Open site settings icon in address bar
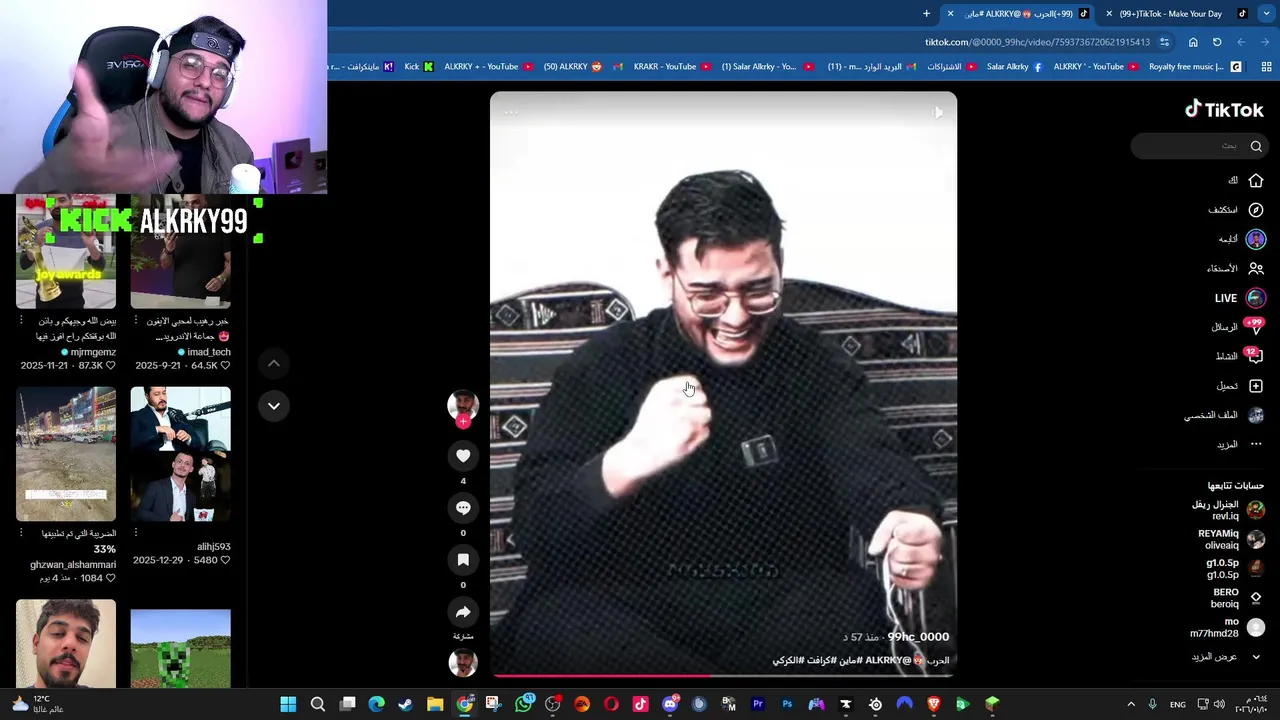The height and width of the screenshot is (720, 1280). point(1164,42)
